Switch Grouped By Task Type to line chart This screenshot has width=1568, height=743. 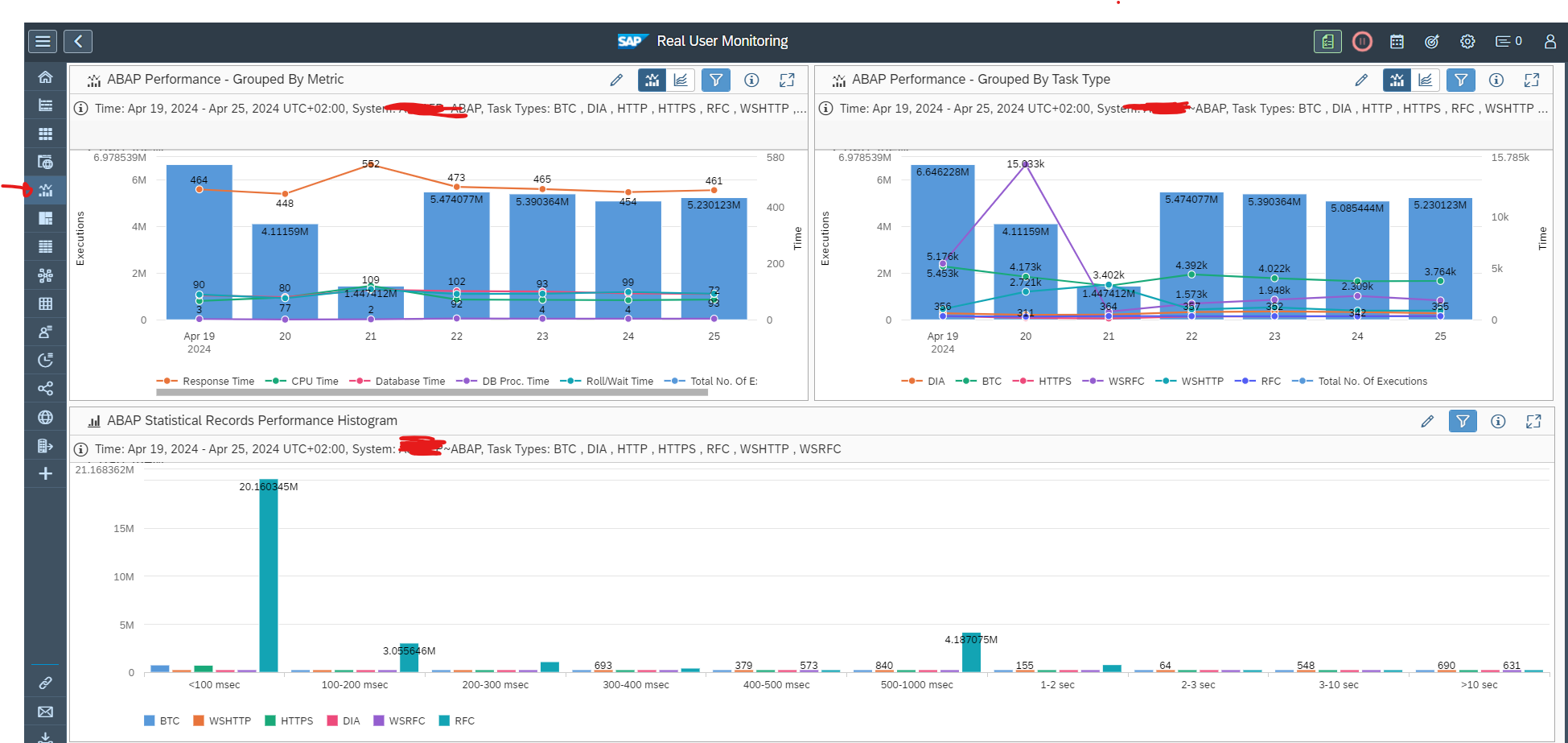1426,80
